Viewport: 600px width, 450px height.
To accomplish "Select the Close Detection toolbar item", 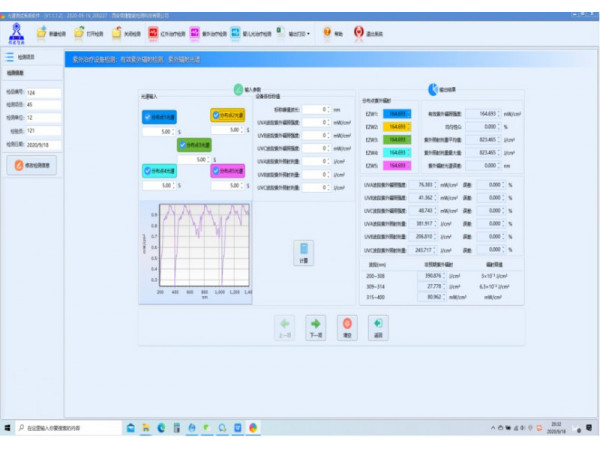I will pos(118,33).
